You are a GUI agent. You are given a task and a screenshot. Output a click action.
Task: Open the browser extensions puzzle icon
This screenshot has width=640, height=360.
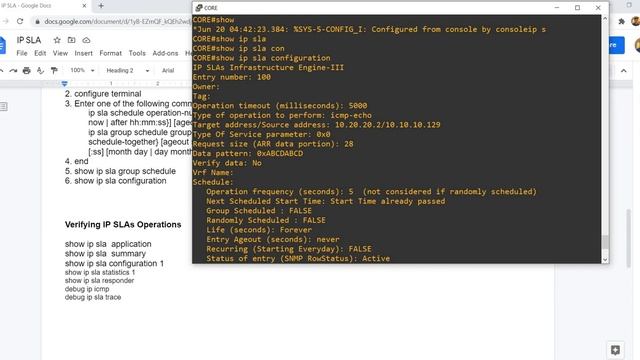tap(622, 21)
